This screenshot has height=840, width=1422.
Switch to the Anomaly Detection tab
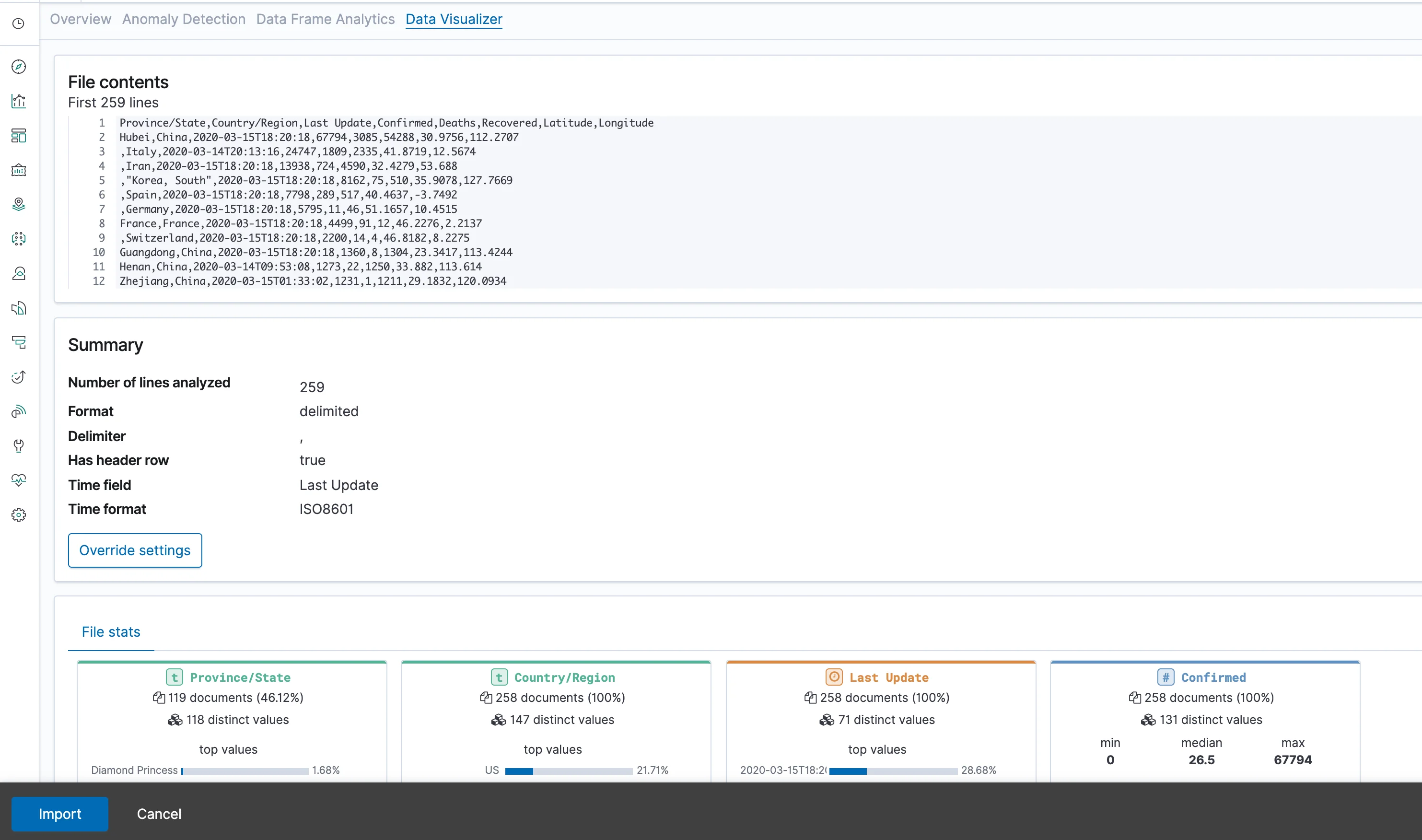coord(184,19)
